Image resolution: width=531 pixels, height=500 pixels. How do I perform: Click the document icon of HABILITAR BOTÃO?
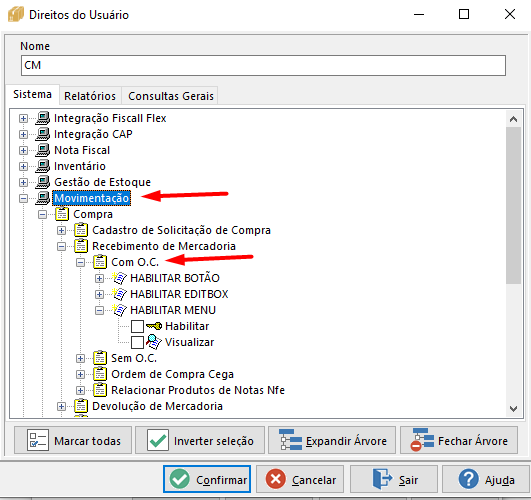[119, 278]
